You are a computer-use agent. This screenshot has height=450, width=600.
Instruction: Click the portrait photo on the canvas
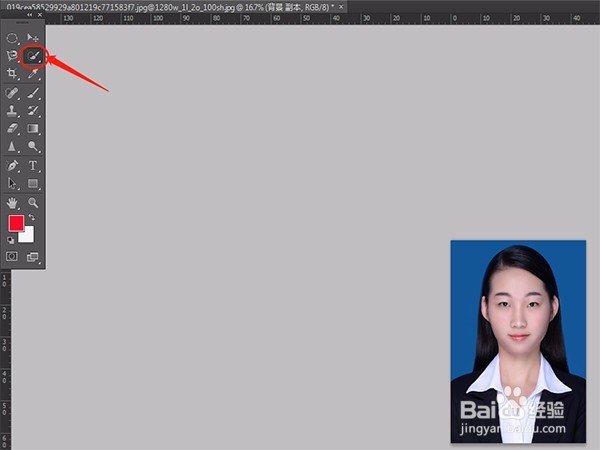518,341
